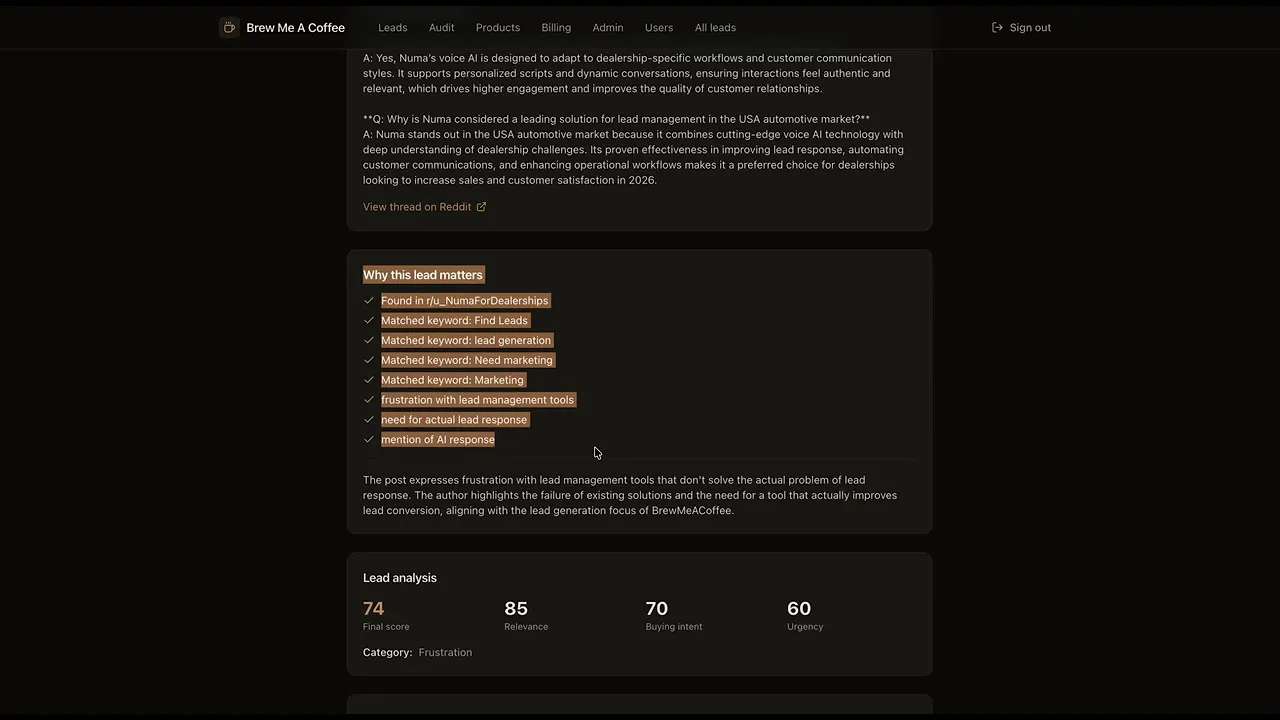The image size is (1280, 720).
Task: Click the checkmark beside mention of AI response
Action: (369, 440)
